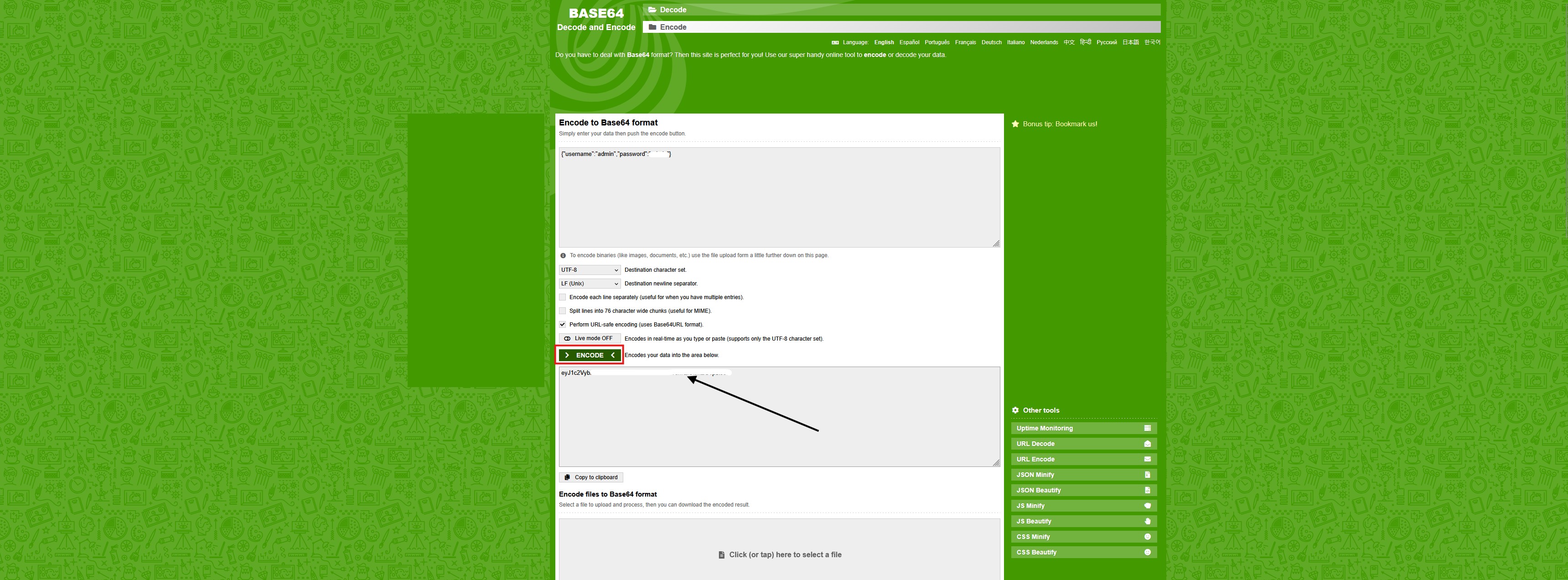The image size is (1568, 580).
Task: Switch language to Русский
Action: pyautogui.click(x=1107, y=42)
